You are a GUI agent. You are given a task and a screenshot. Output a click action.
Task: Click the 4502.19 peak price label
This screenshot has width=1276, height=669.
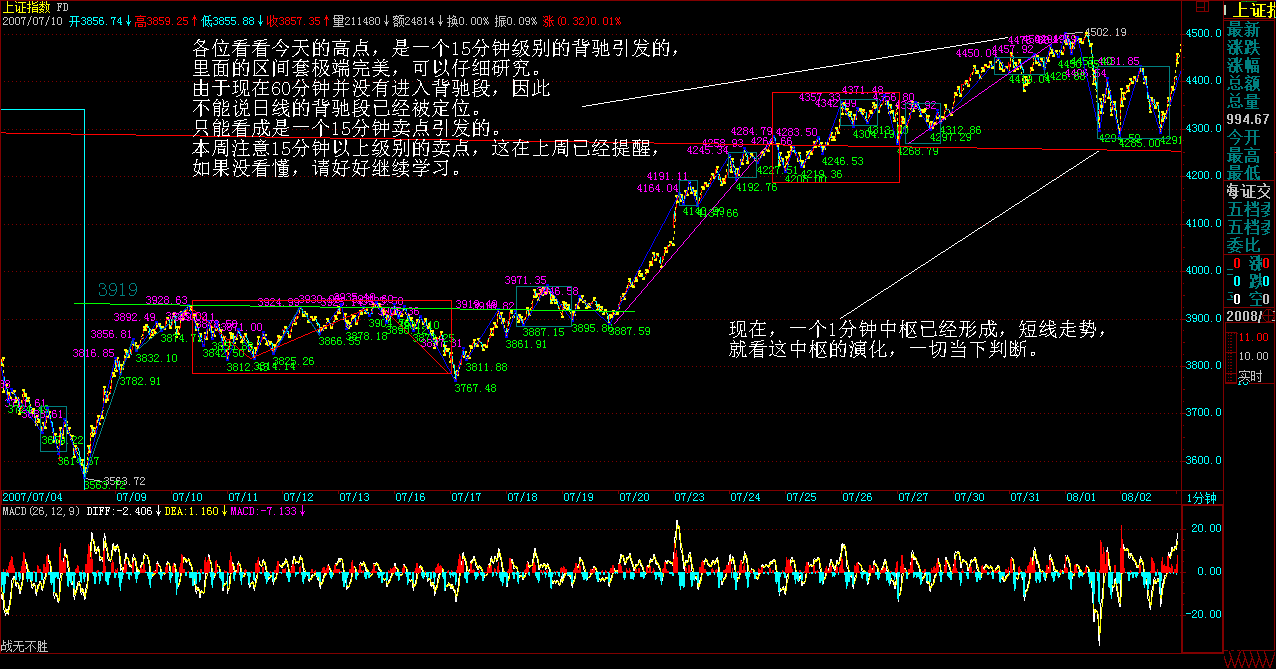click(x=1106, y=33)
